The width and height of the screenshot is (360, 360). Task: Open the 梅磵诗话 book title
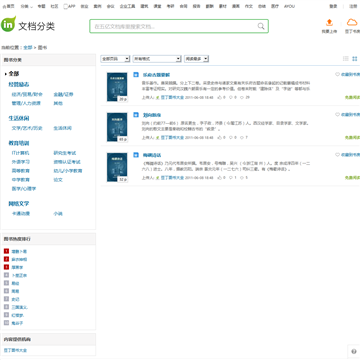click(x=152, y=155)
